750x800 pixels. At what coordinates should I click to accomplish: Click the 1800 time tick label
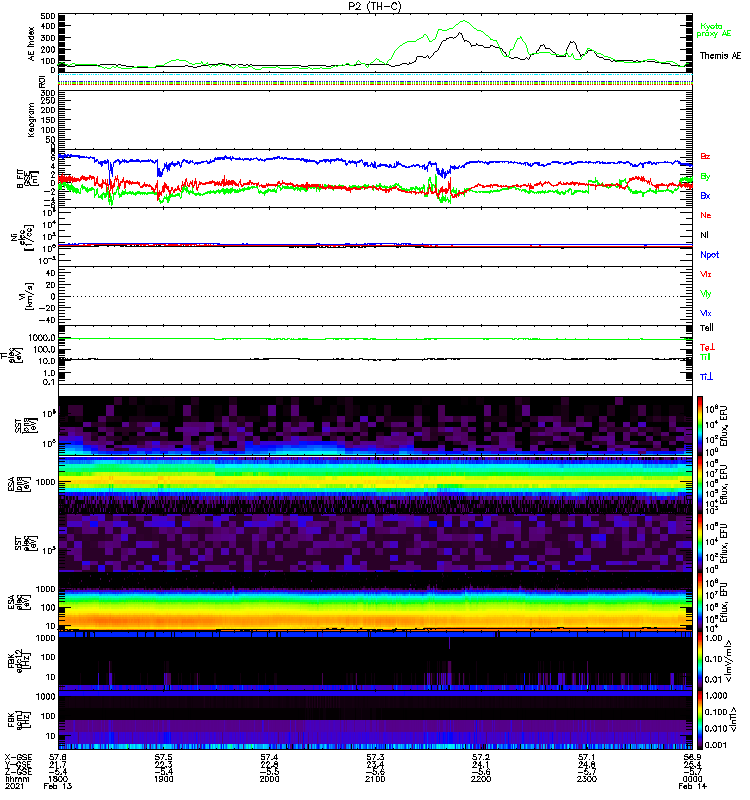[x=58, y=779]
